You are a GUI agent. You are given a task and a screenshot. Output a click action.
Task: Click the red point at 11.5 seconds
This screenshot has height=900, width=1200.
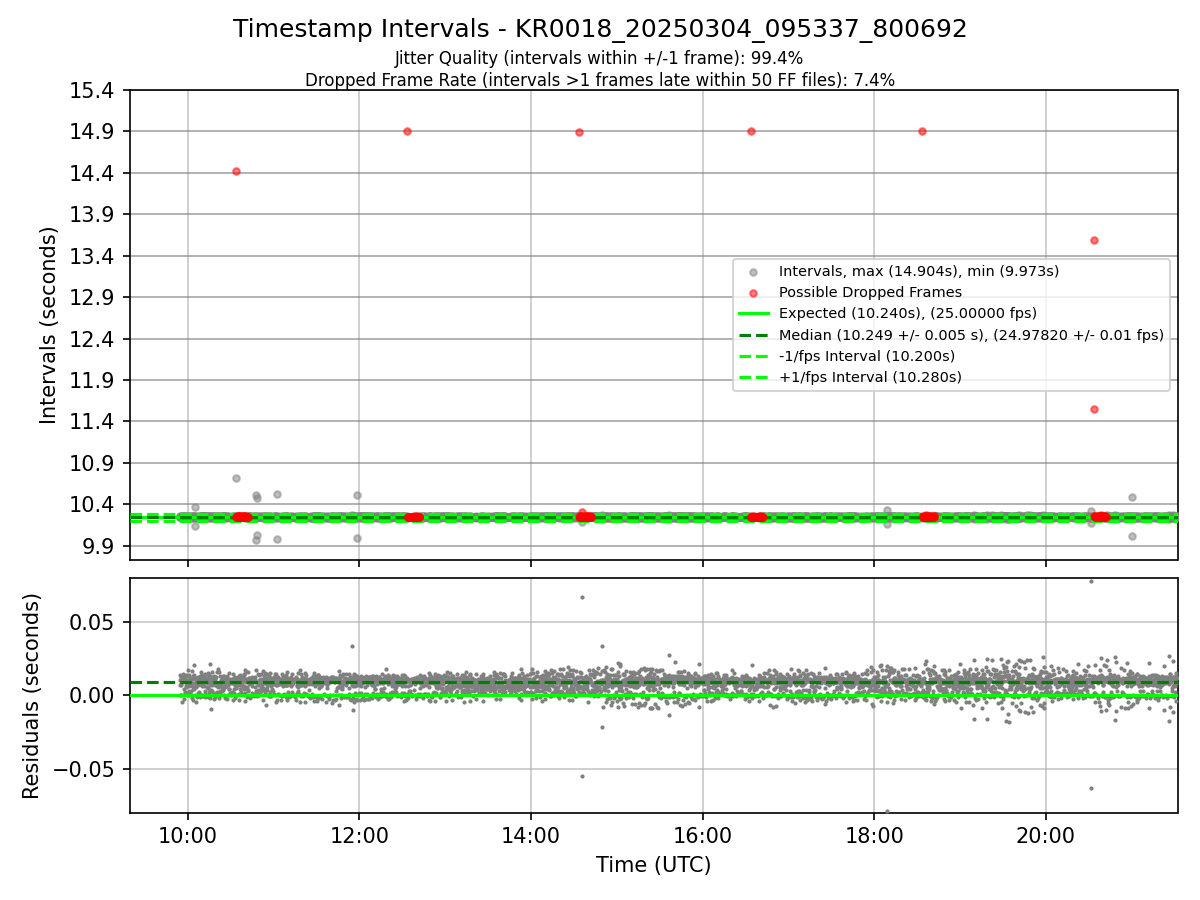(1094, 409)
